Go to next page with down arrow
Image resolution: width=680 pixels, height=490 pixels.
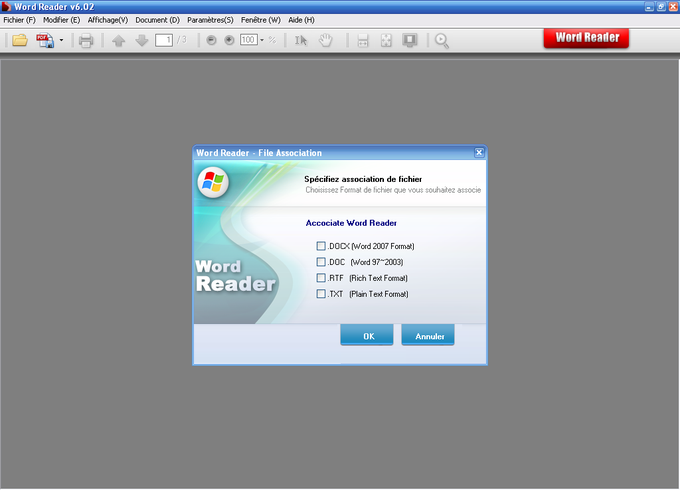pyautogui.click(x=142, y=40)
